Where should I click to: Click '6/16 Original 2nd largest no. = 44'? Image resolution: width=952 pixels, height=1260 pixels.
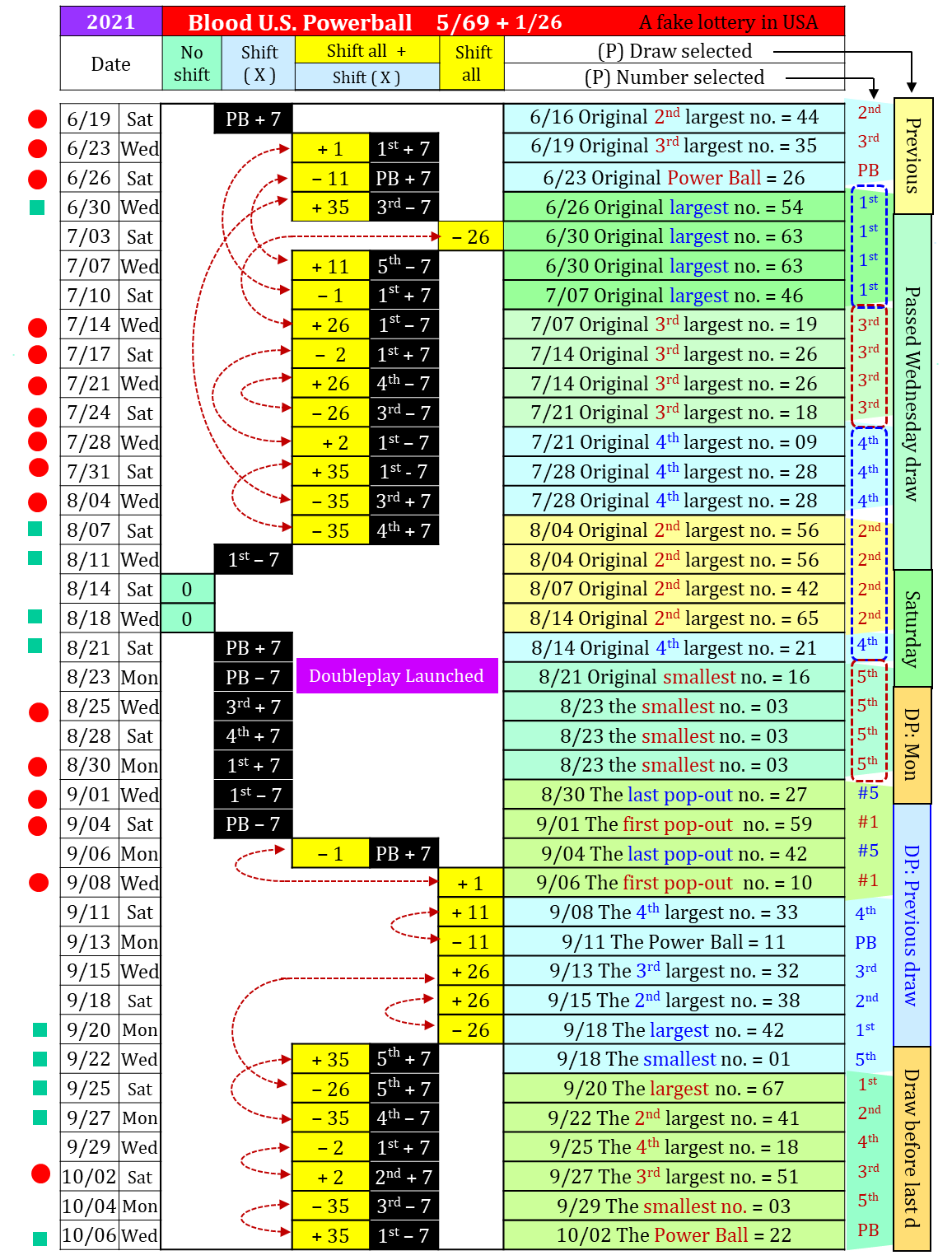674,118
